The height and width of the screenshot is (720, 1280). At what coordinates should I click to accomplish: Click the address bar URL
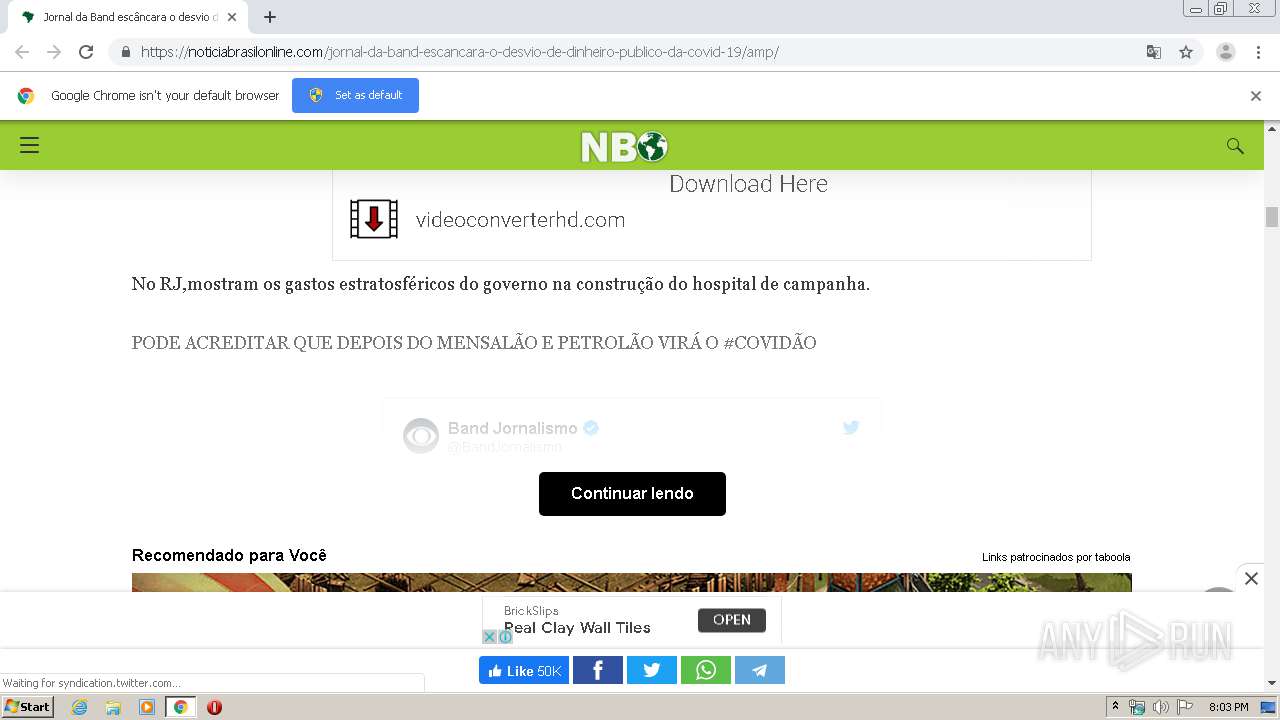pyautogui.click(x=460, y=52)
